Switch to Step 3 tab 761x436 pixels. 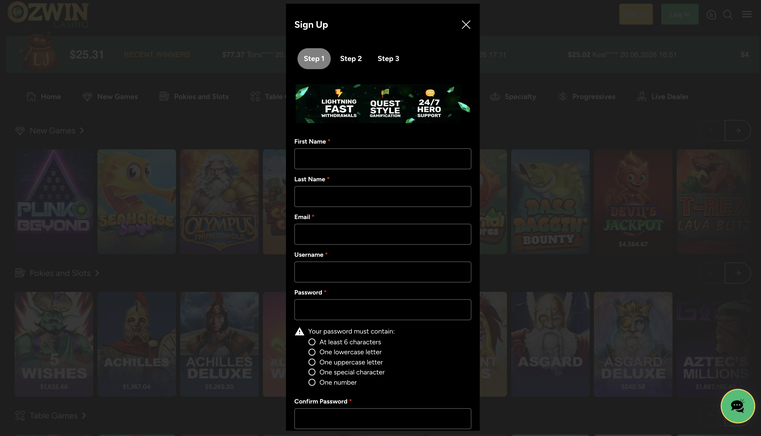(x=388, y=59)
